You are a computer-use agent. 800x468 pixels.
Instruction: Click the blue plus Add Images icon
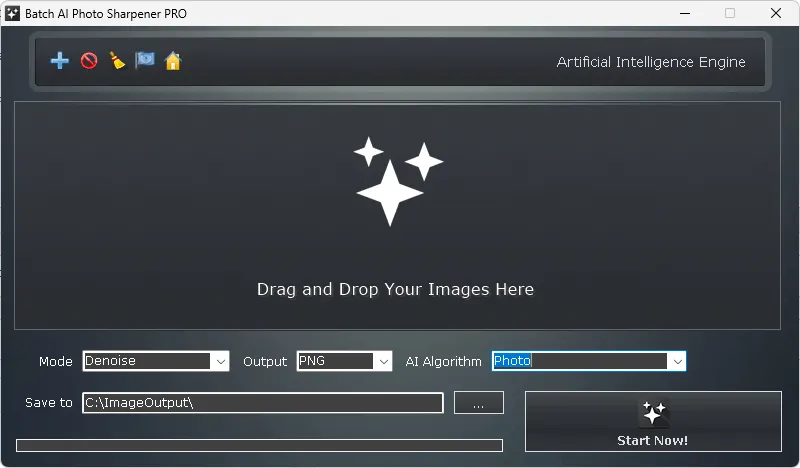coord(60,61)
